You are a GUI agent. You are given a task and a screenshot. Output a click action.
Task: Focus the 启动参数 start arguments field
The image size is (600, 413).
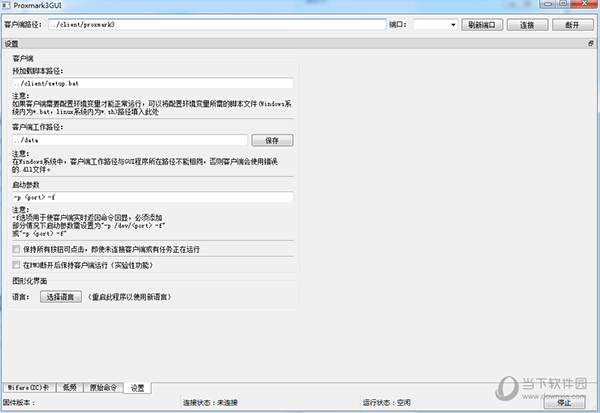[153, 197]
